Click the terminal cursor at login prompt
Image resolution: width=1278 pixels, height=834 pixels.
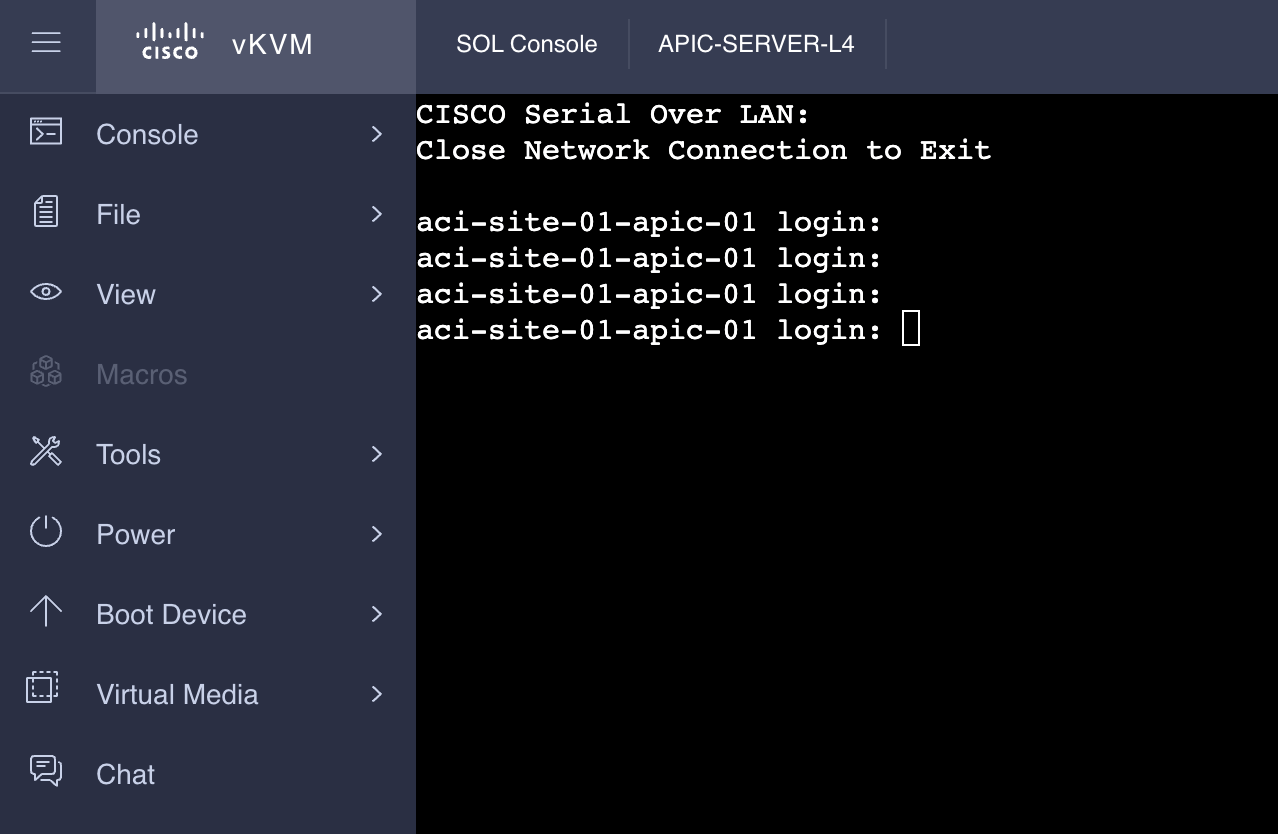[x=910, y=329]
